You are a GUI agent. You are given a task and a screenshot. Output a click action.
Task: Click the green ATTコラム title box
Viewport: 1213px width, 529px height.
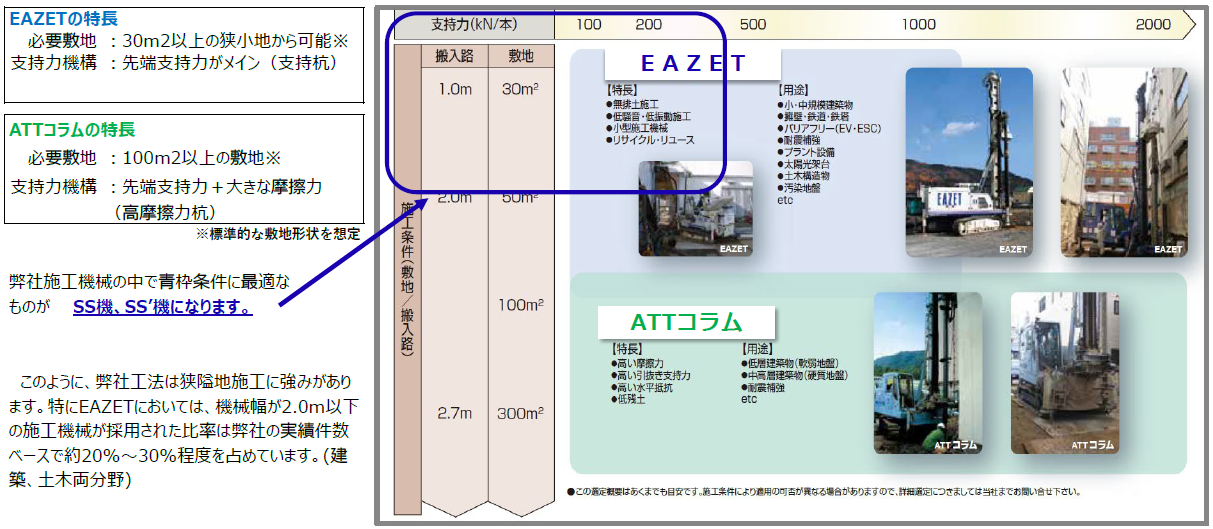(686, 323)
